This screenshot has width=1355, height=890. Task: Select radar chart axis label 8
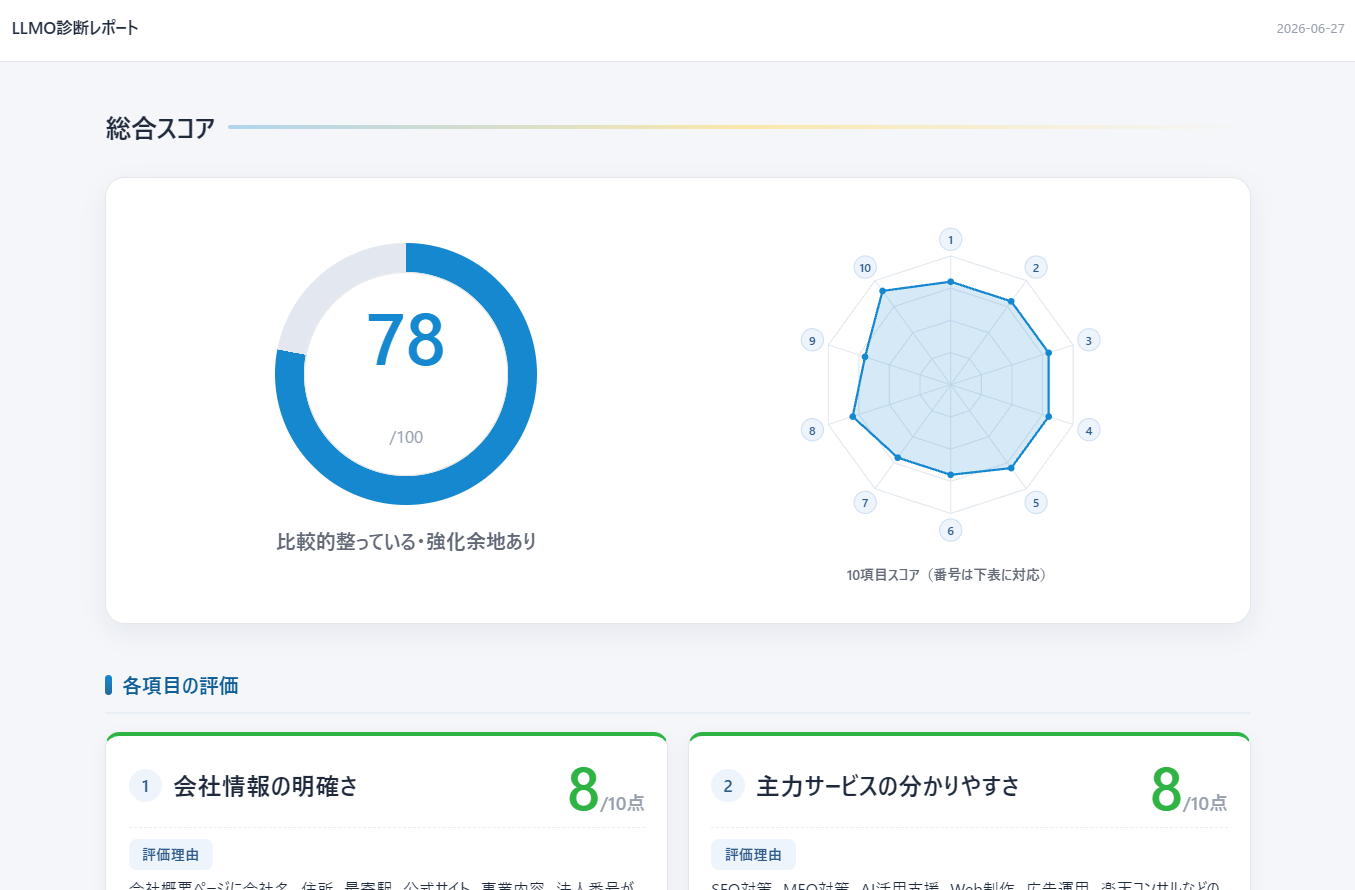coord(812,431)
